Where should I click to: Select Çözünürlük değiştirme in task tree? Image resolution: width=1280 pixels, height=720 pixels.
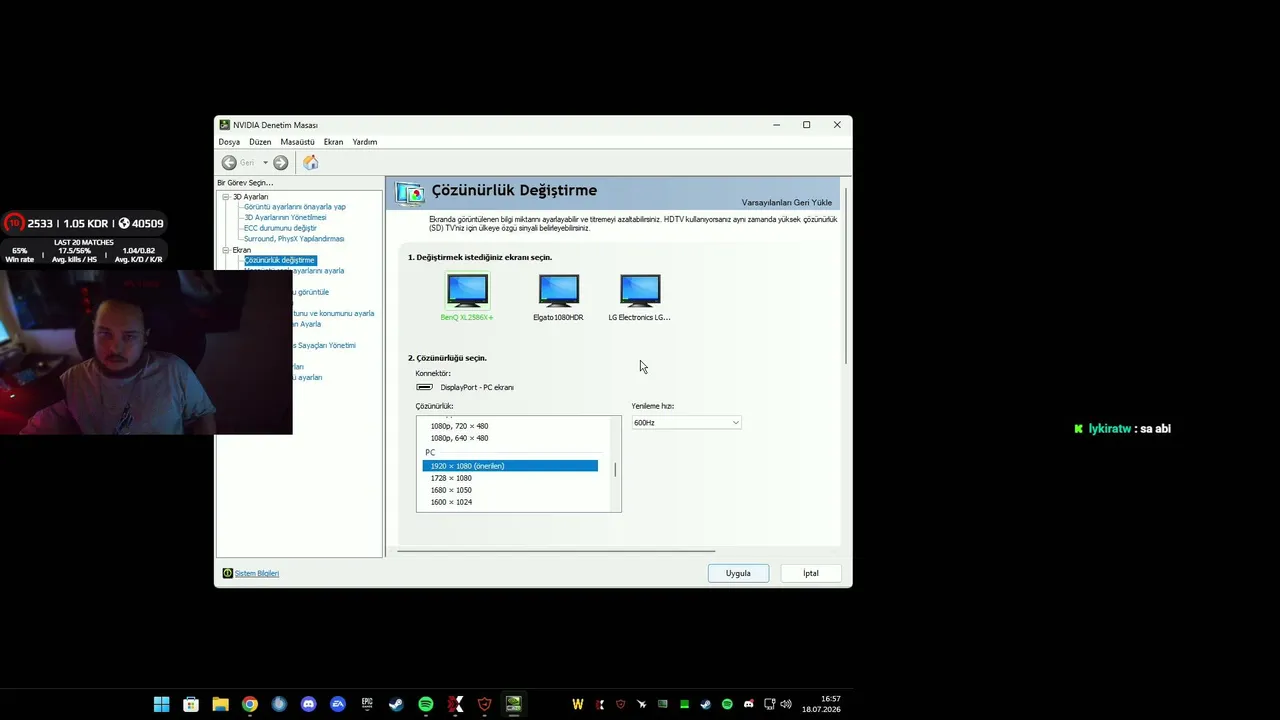[280, 260]
